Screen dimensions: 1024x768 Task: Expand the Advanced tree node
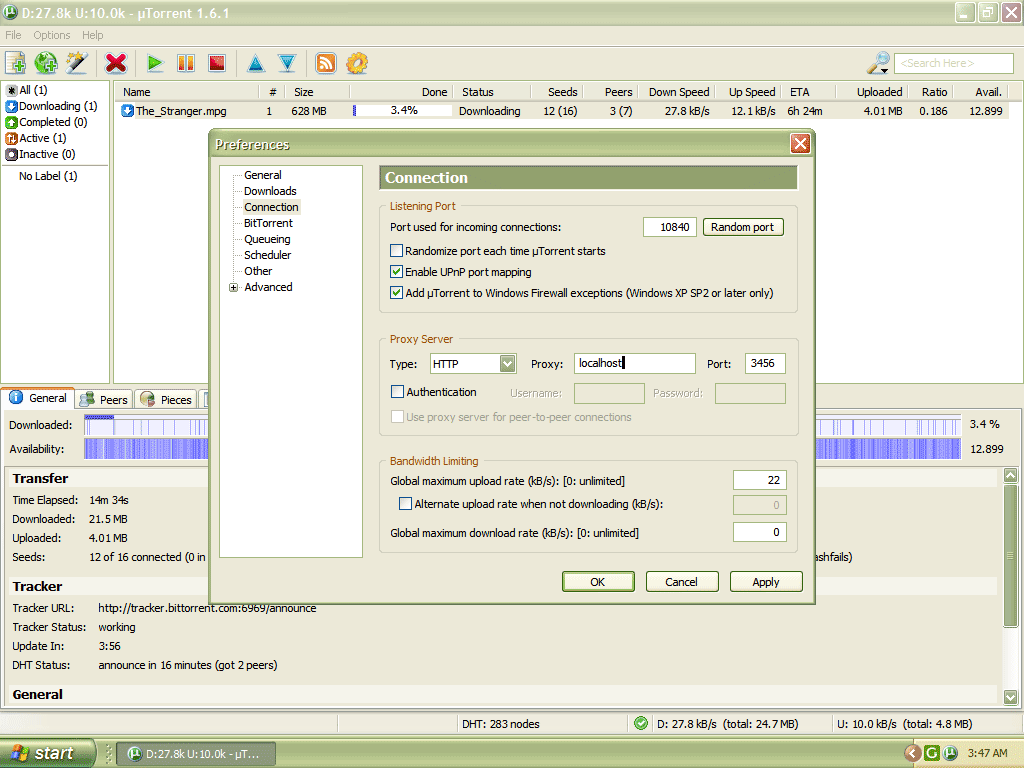point(233,287)
